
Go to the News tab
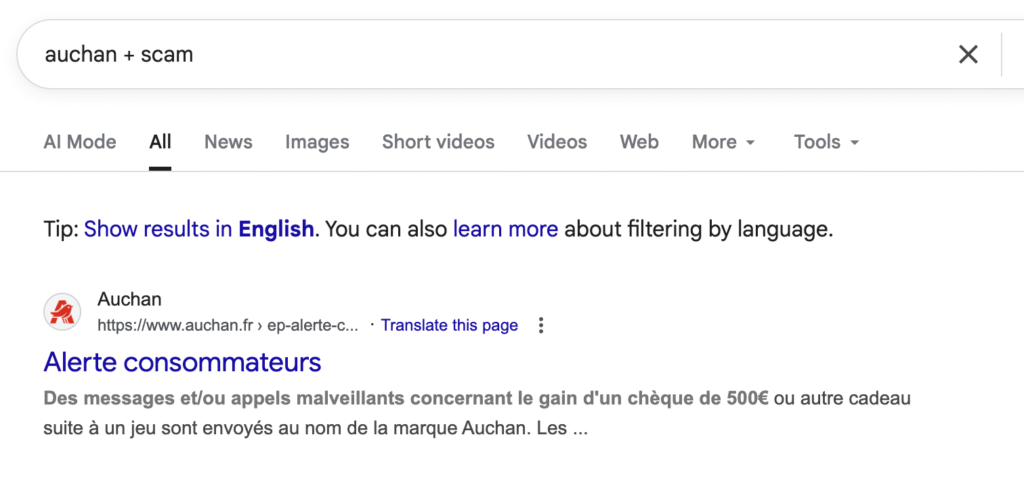pos(228,142)
